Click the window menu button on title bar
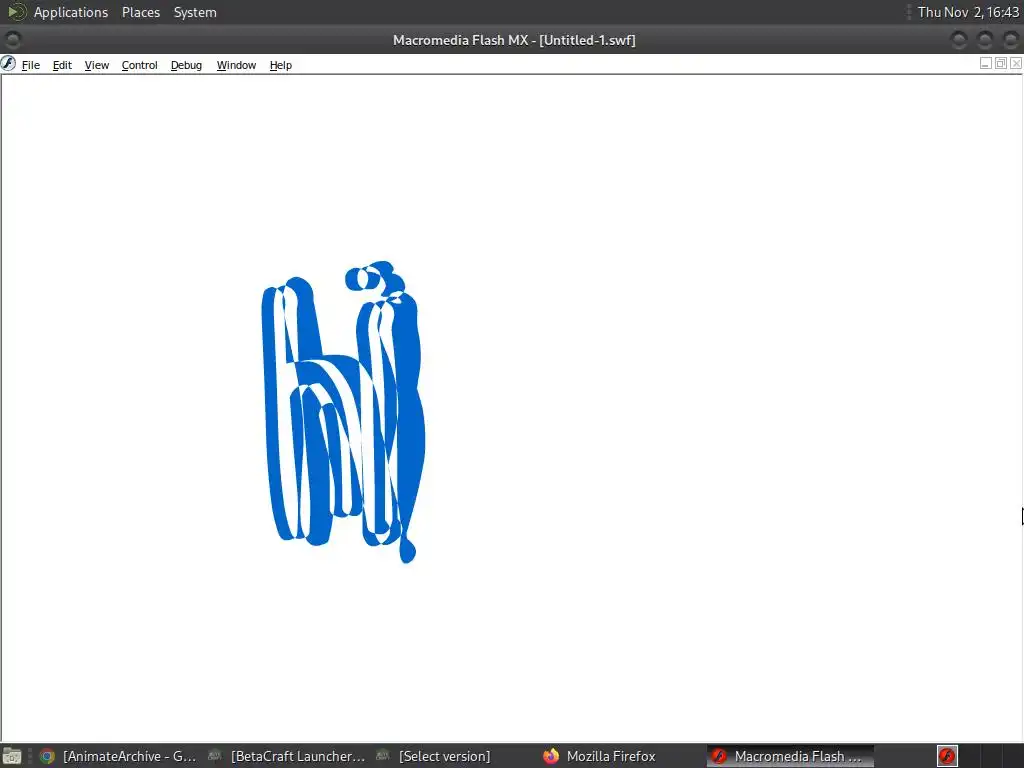 (12, 40)
